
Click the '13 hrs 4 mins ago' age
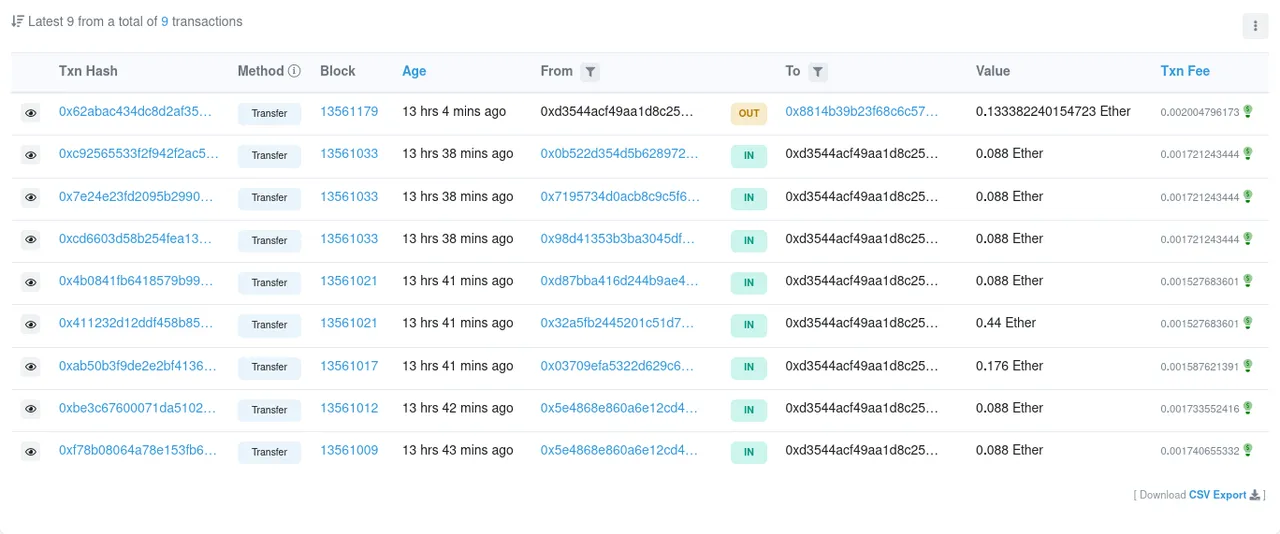click(x=454, y=111)
